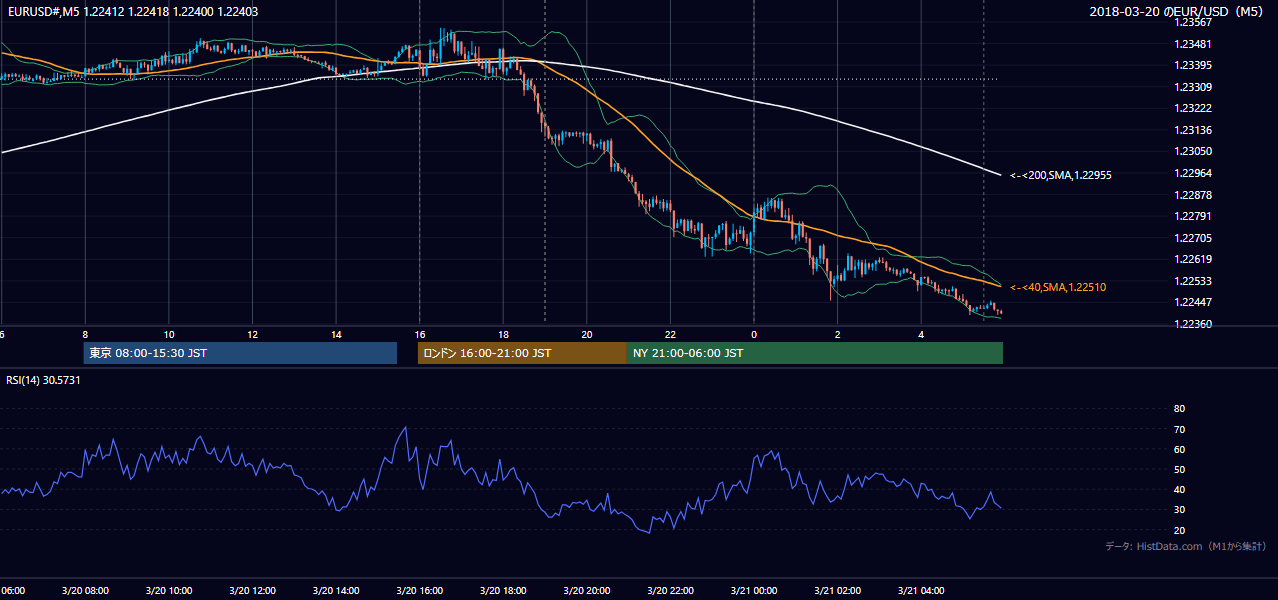This screenshot has width=1278, height=600.
Task: Click price axis value 1.23050
Action: pyautogui.click(x=1193, y=151)
